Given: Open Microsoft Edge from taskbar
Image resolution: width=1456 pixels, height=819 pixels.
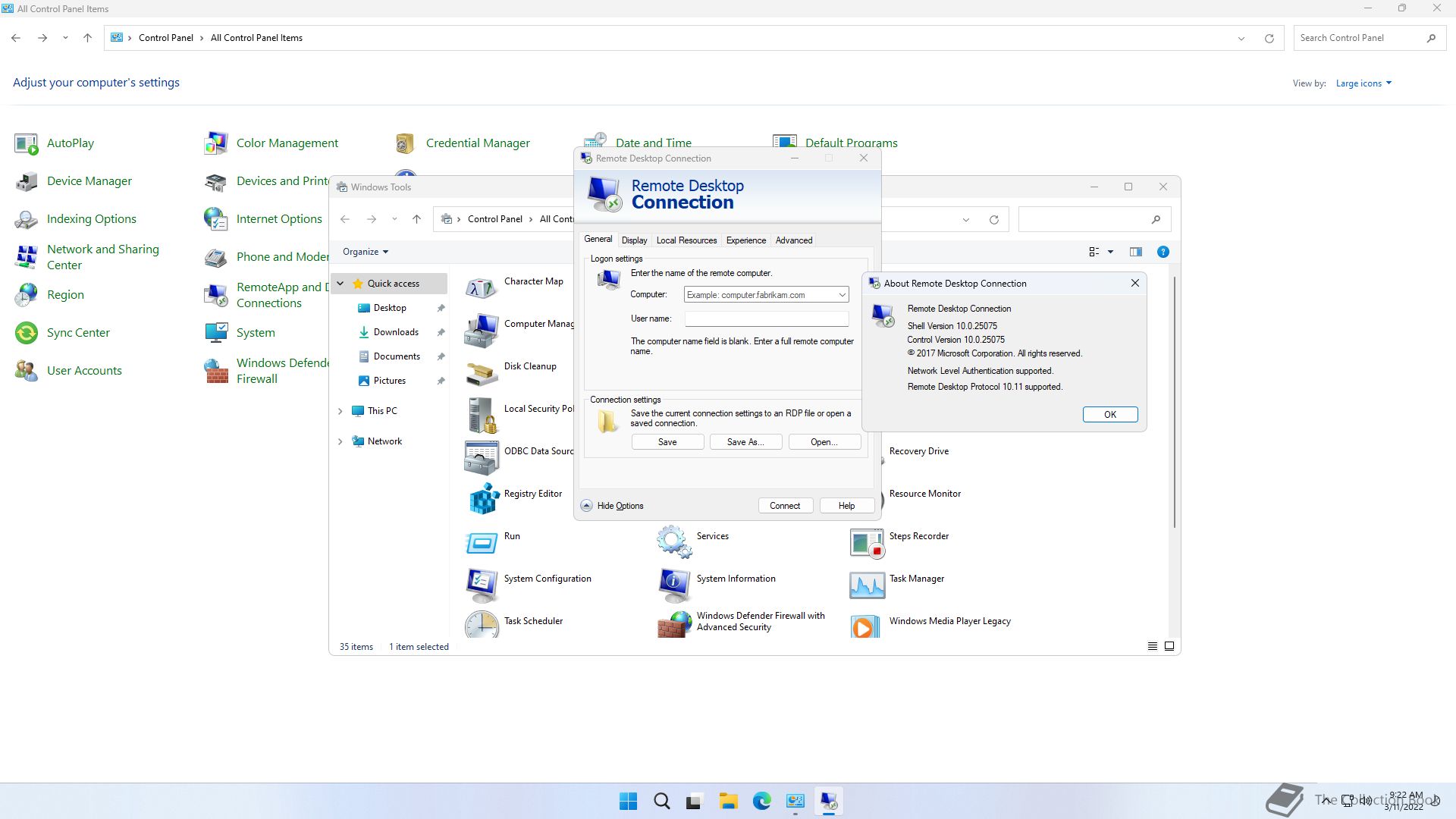Looking at the screenshot, I should pyautogui.click(x=761, y=802).
